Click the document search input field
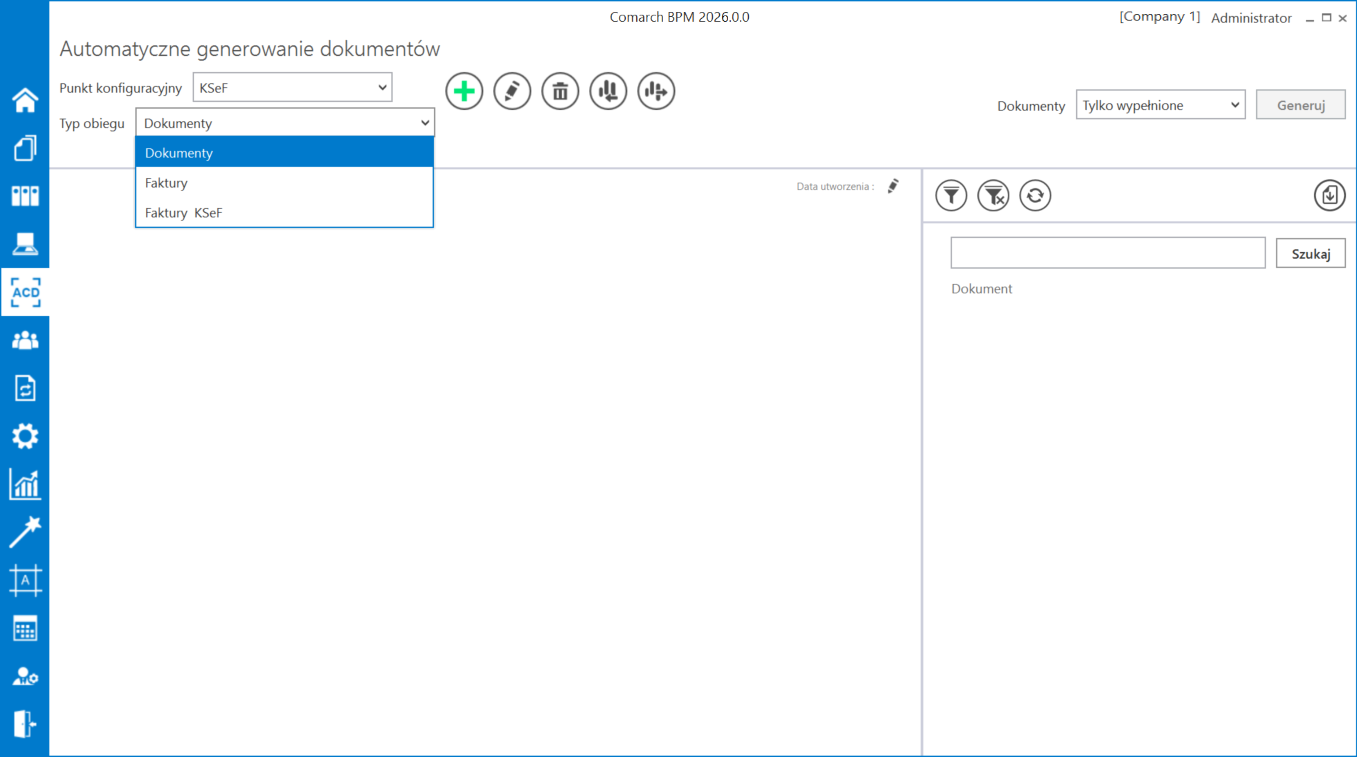1357x757 pixels. 1107,253
